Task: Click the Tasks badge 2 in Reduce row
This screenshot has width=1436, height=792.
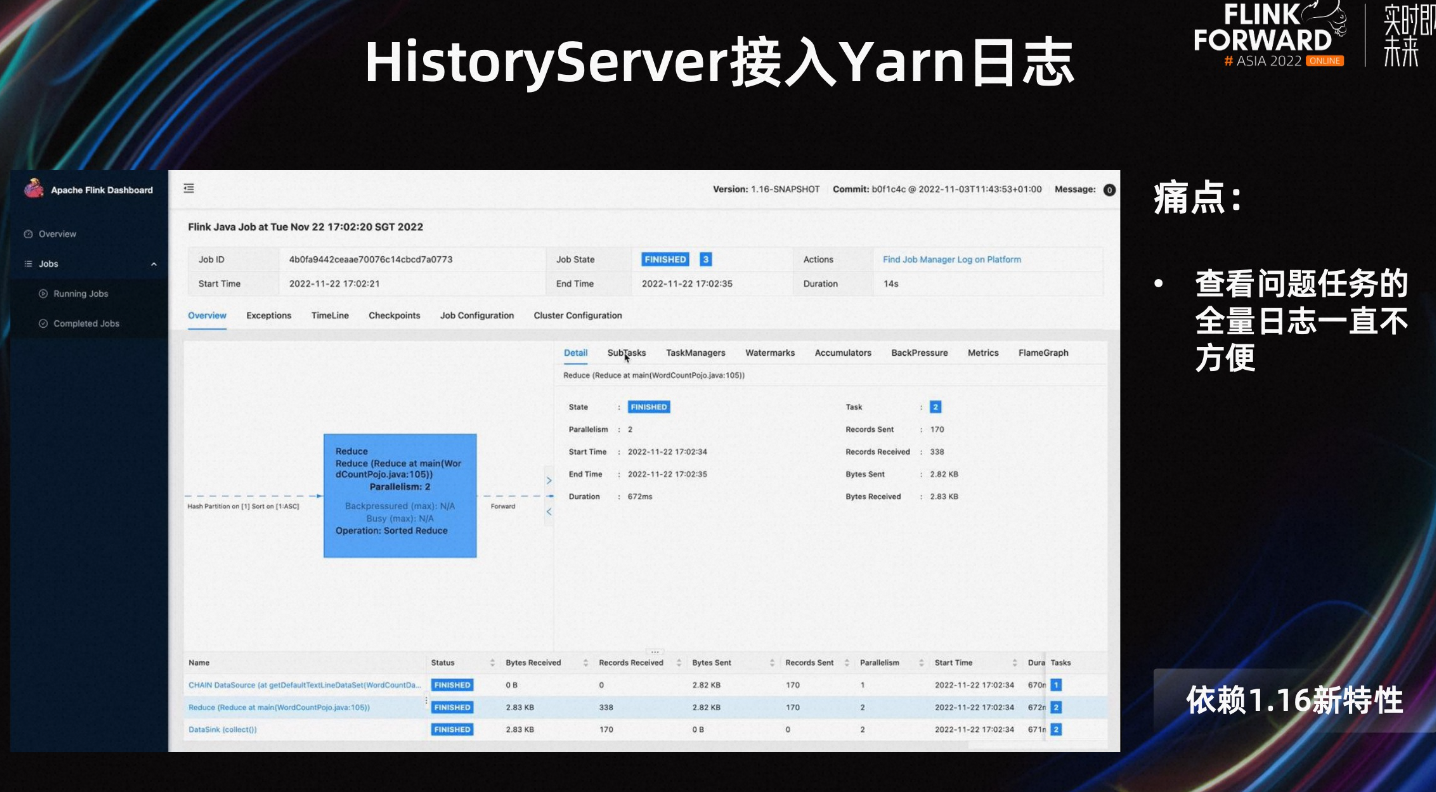Action: click(x=1056, y=707)
